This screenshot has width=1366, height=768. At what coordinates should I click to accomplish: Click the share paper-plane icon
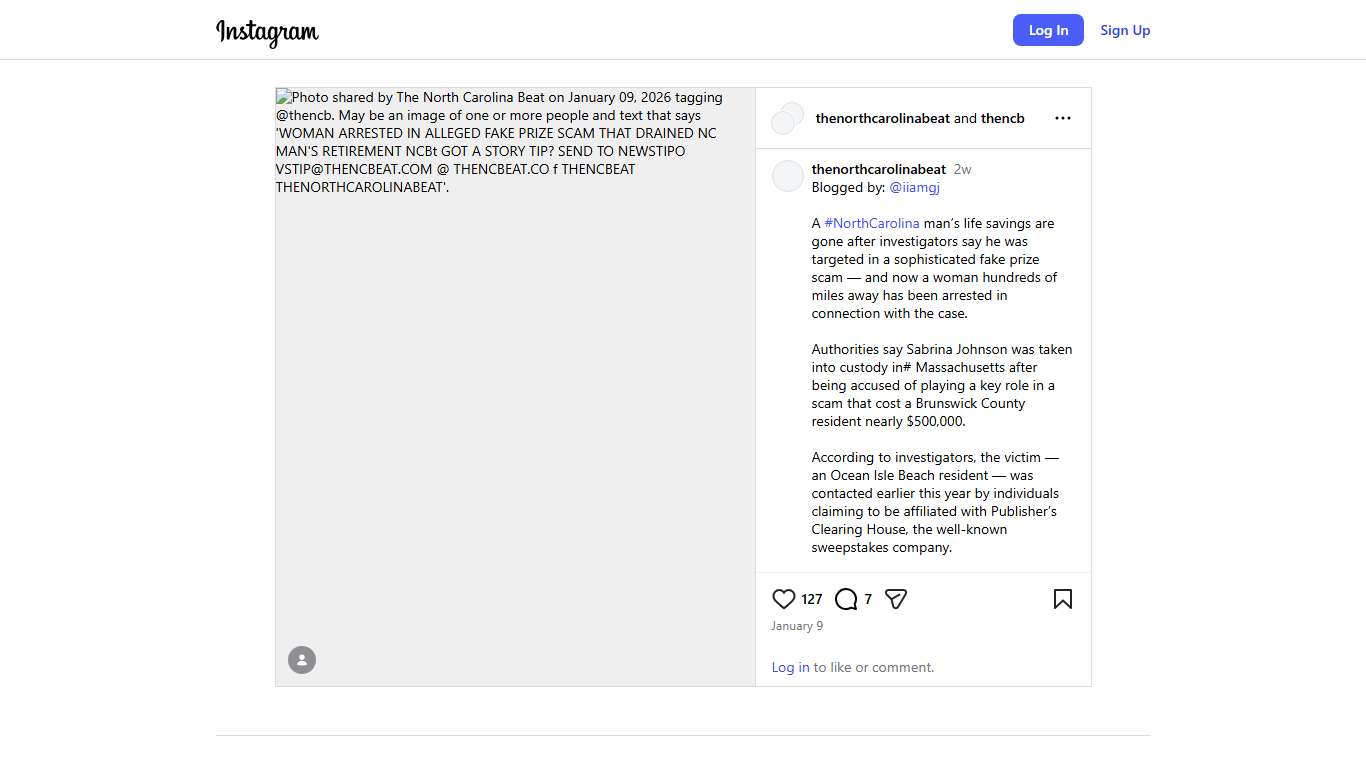(x=896, y=599)
